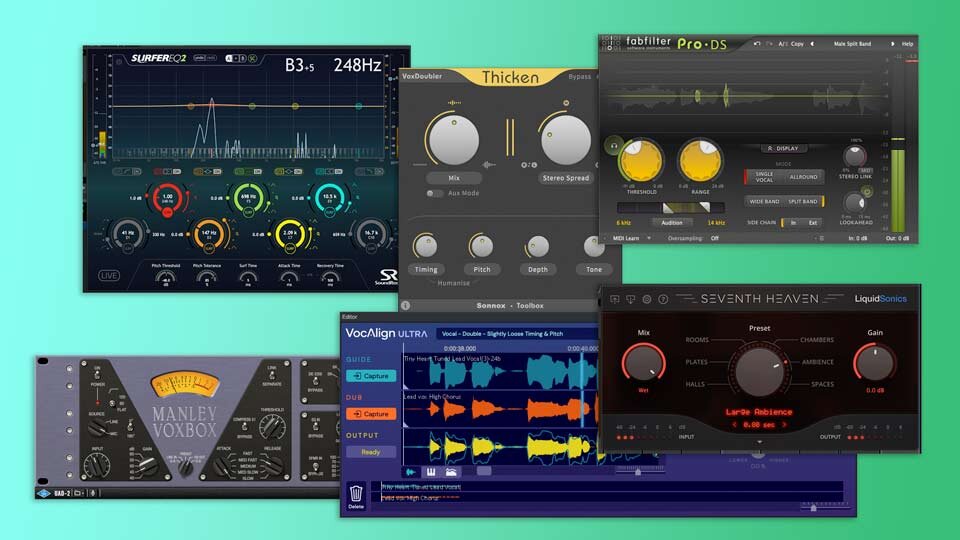Viewport: 960px width, 540px height.
Task: Open the Help menu in Pro-DS
Action: pyautogui.click(x=907, y=44)
